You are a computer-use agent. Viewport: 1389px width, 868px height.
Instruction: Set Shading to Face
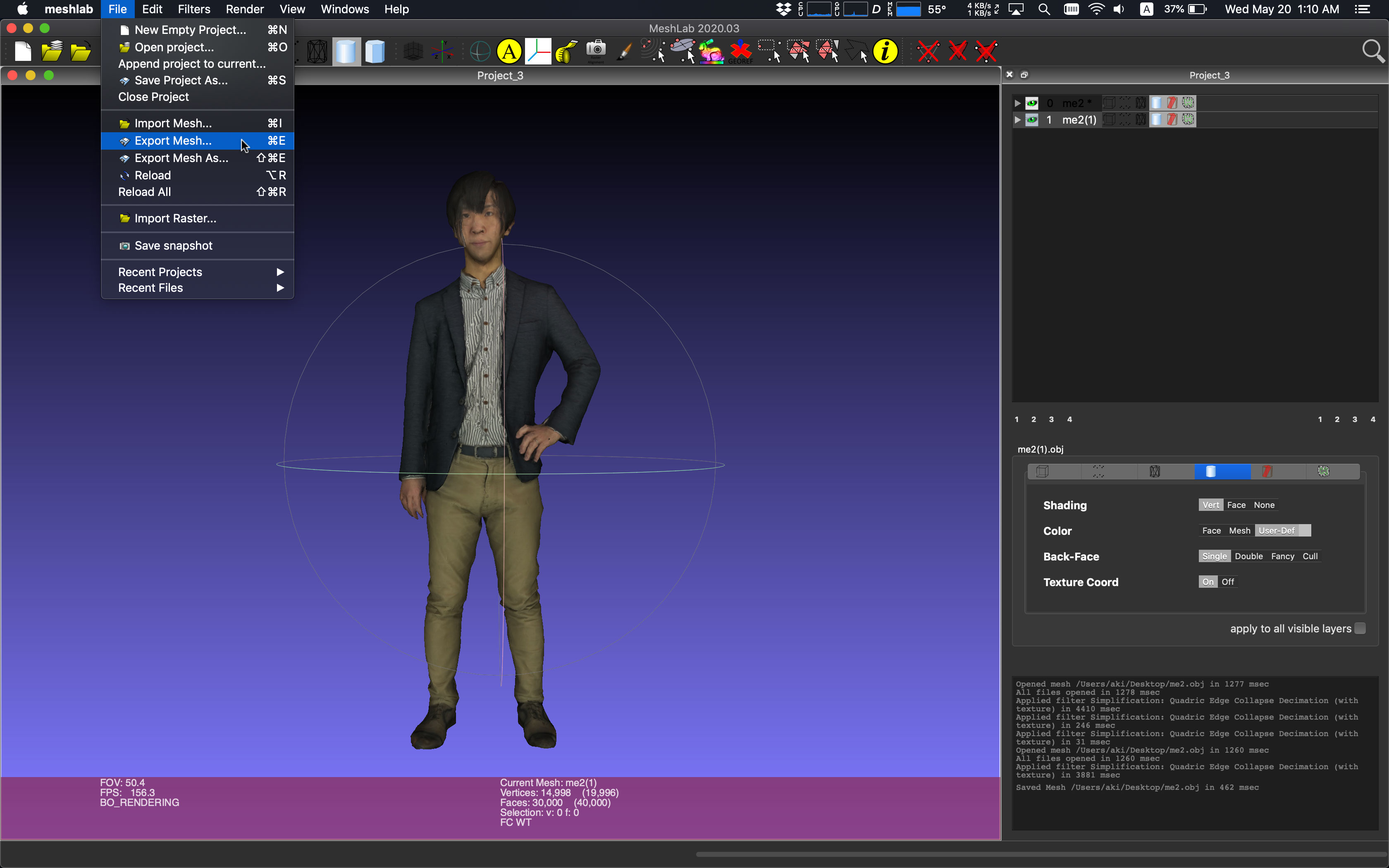point(1236,505)
